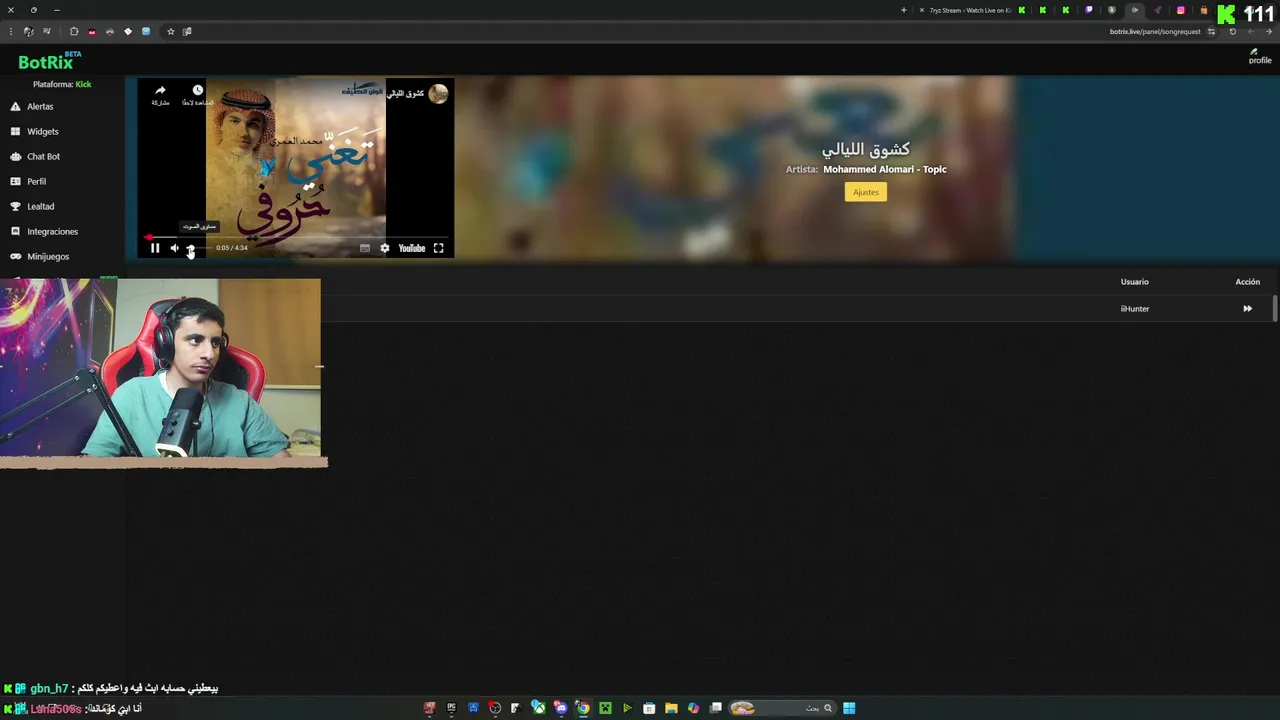
Task: Open Minecraft from the taskbar
Action: pos(606,708)
